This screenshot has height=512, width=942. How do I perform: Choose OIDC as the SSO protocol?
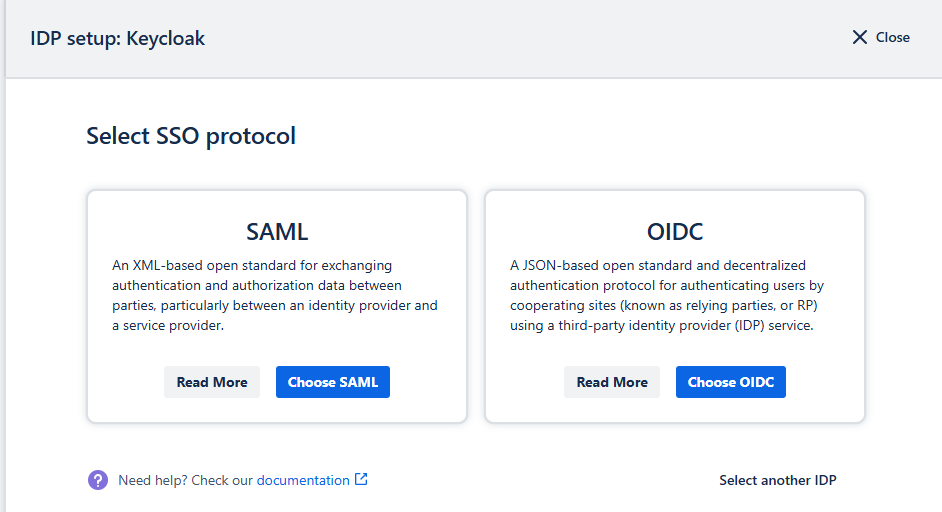point(731,382)
